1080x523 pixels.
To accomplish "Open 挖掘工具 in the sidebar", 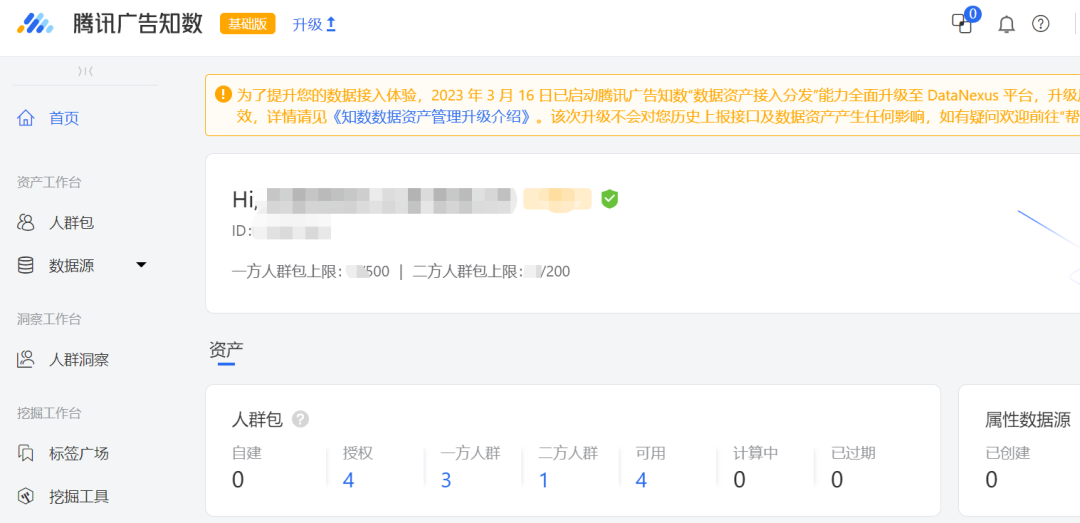I will click(79, 497).
